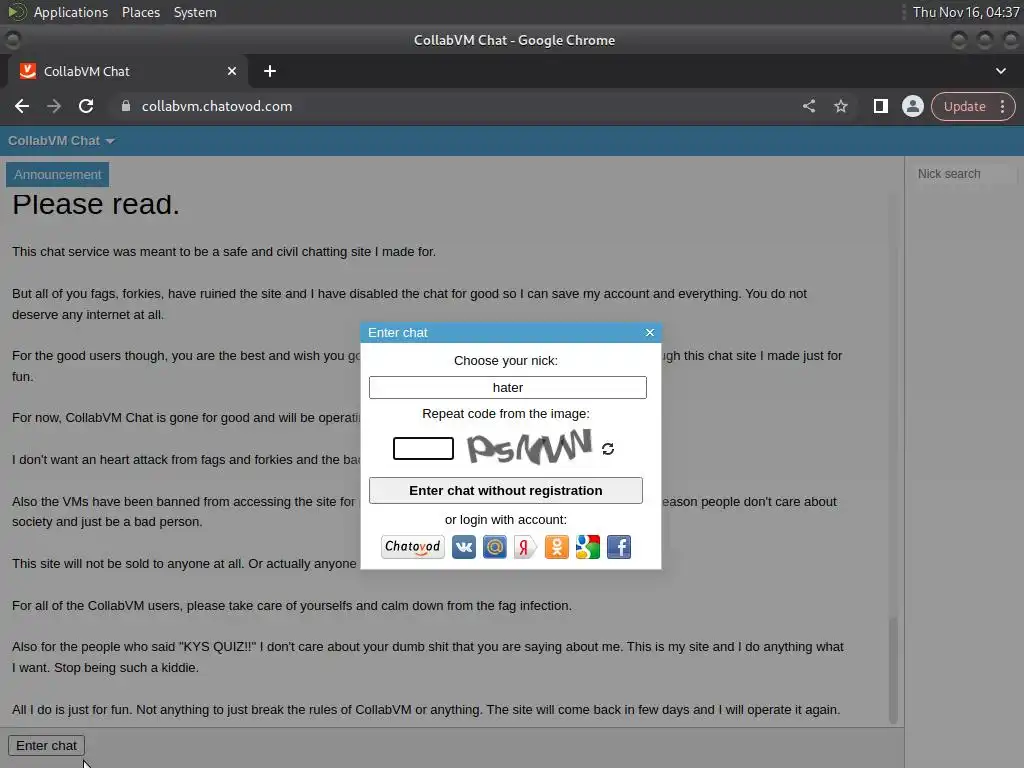Share this page icon
This screenshot has width=1024, height=768.
point(809,106)
